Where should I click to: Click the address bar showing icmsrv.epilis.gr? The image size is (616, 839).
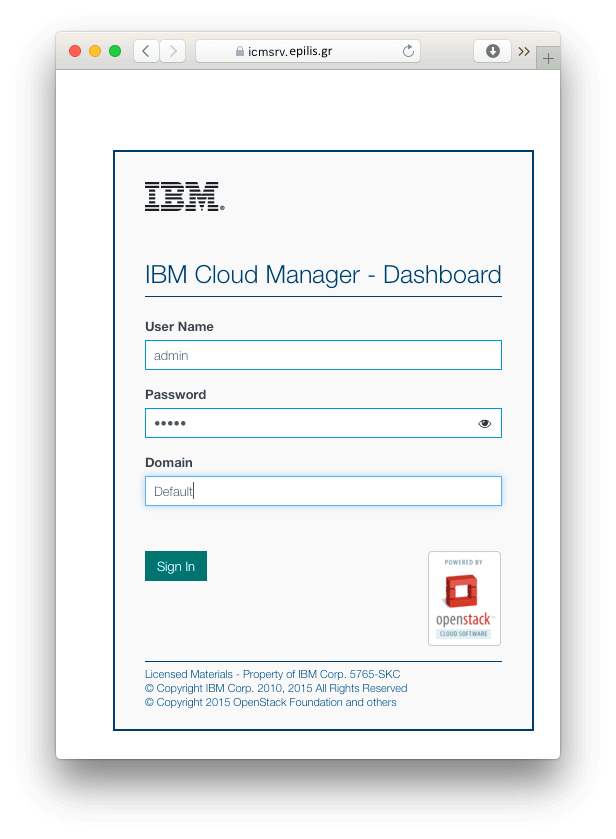coord(308,51)
